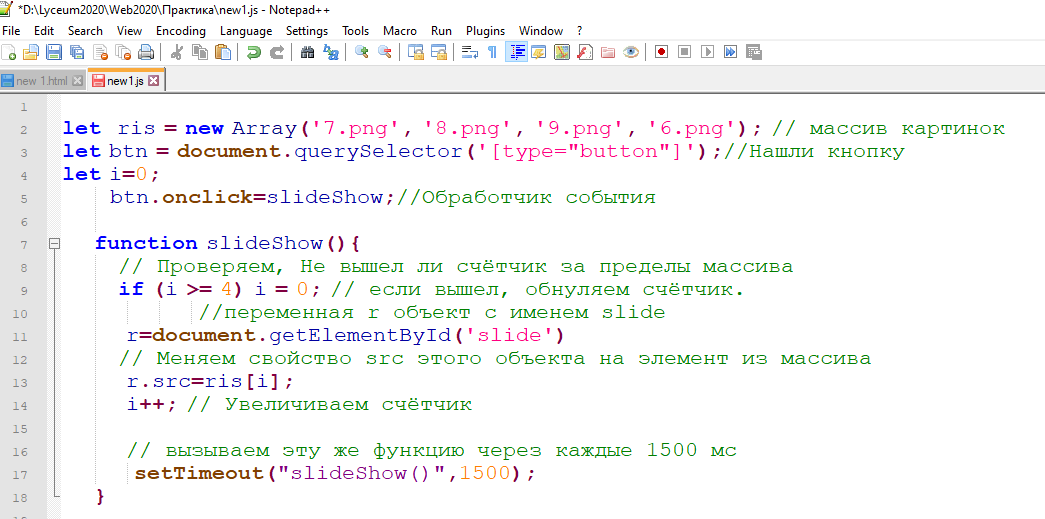Click the Zoom In magnifier icon

point(361,52)
